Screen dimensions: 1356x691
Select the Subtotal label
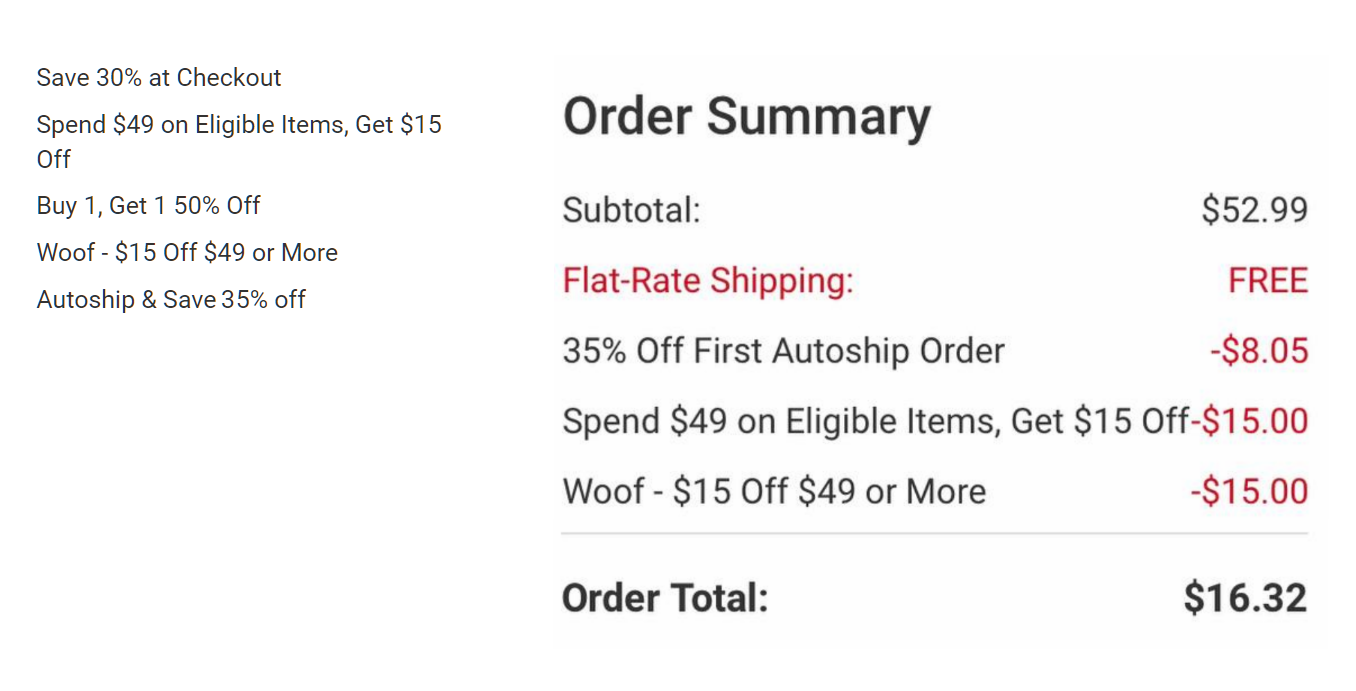pyautogui.click(x=631, y=211)
